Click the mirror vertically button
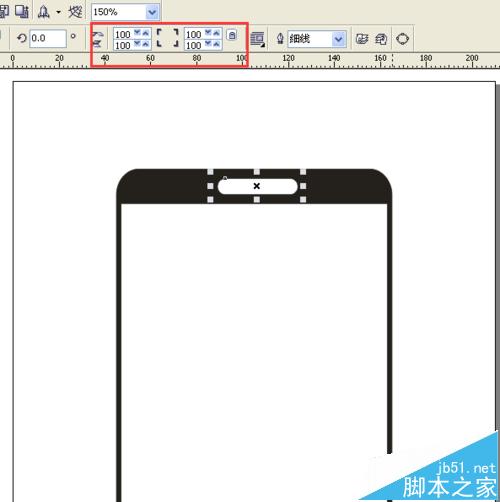 point(98,43)
